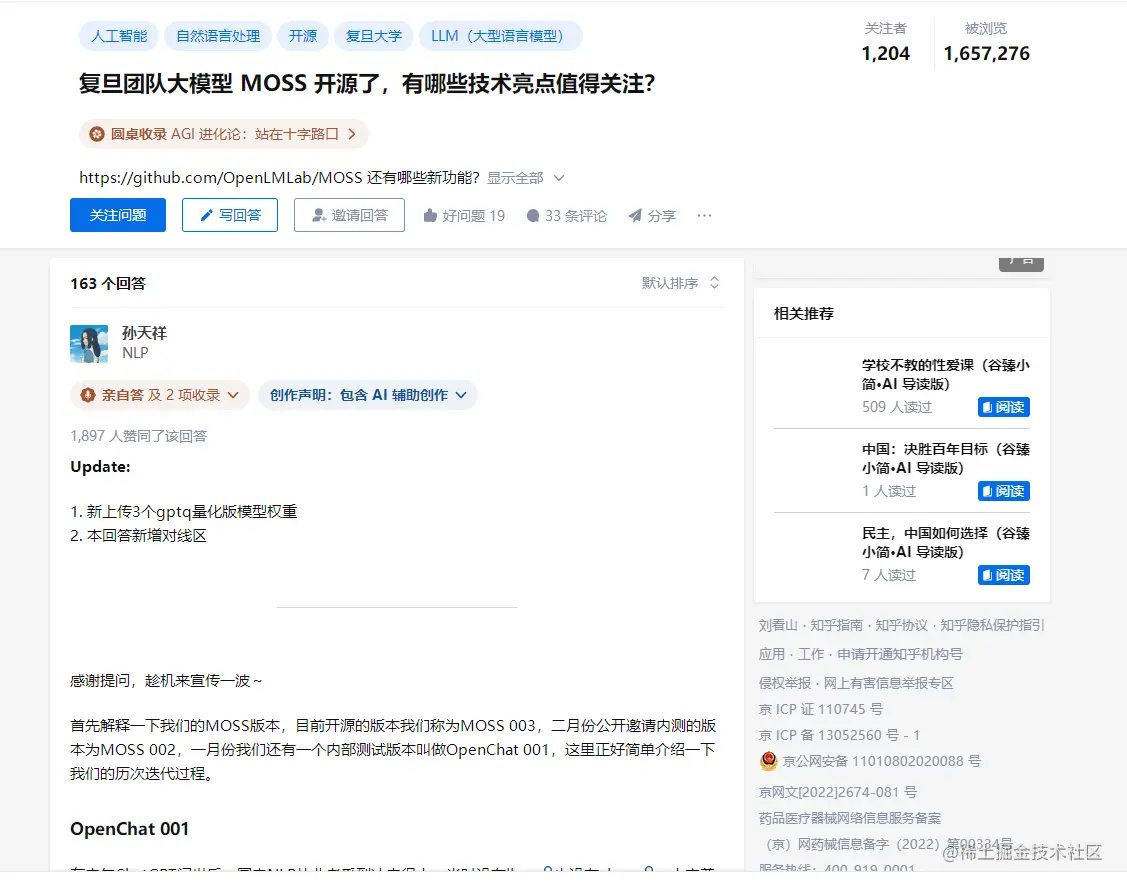Expand the 亲自答 及 2 项收录 badge

(160, 395)
